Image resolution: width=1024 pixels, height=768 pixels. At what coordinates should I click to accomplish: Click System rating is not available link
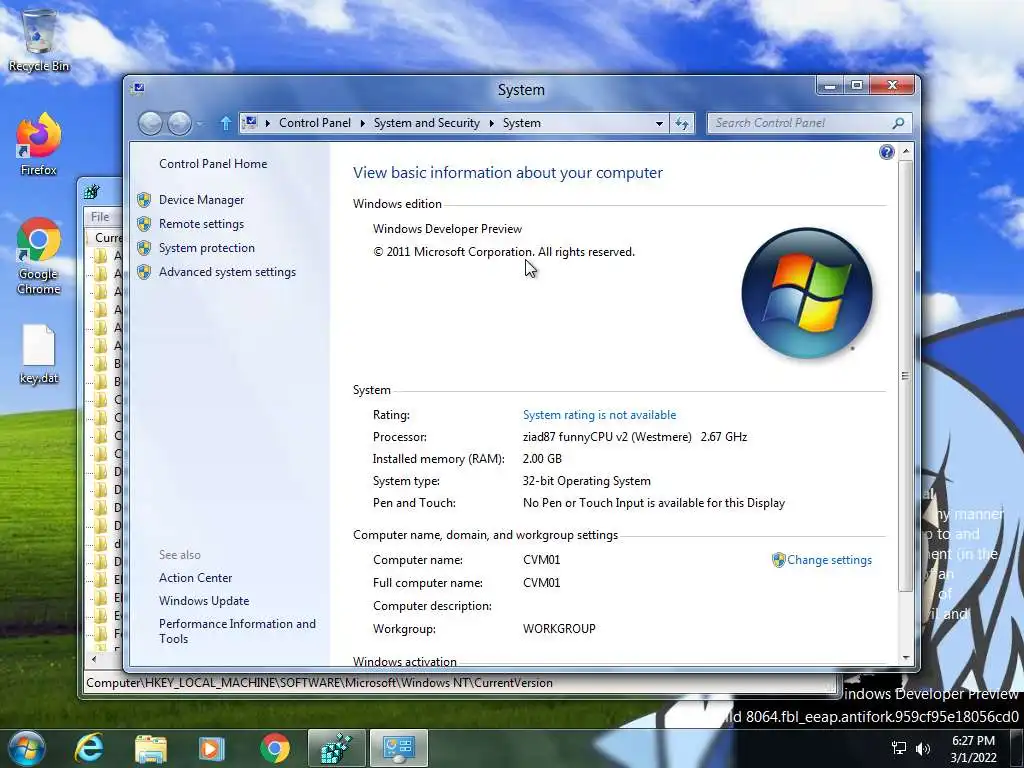[x=600, y=415]
